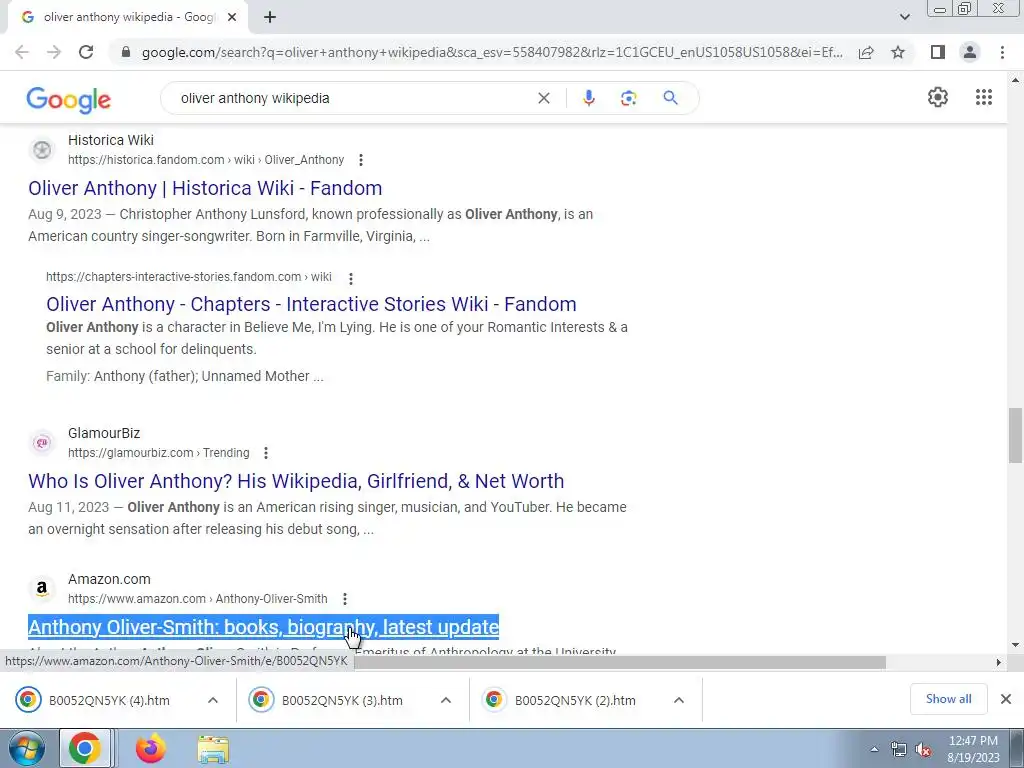
Task: Expand options for B0052QN5YK (2).htm download
Action: pos(679,700)
